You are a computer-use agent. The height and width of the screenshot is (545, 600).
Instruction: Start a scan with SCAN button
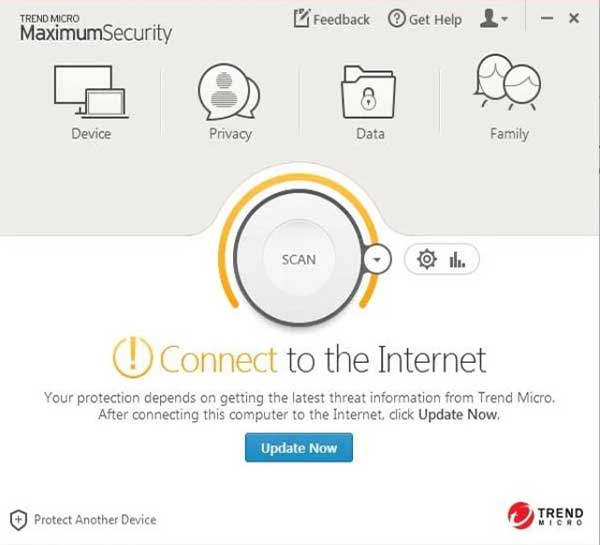click(x=298, y=259)
